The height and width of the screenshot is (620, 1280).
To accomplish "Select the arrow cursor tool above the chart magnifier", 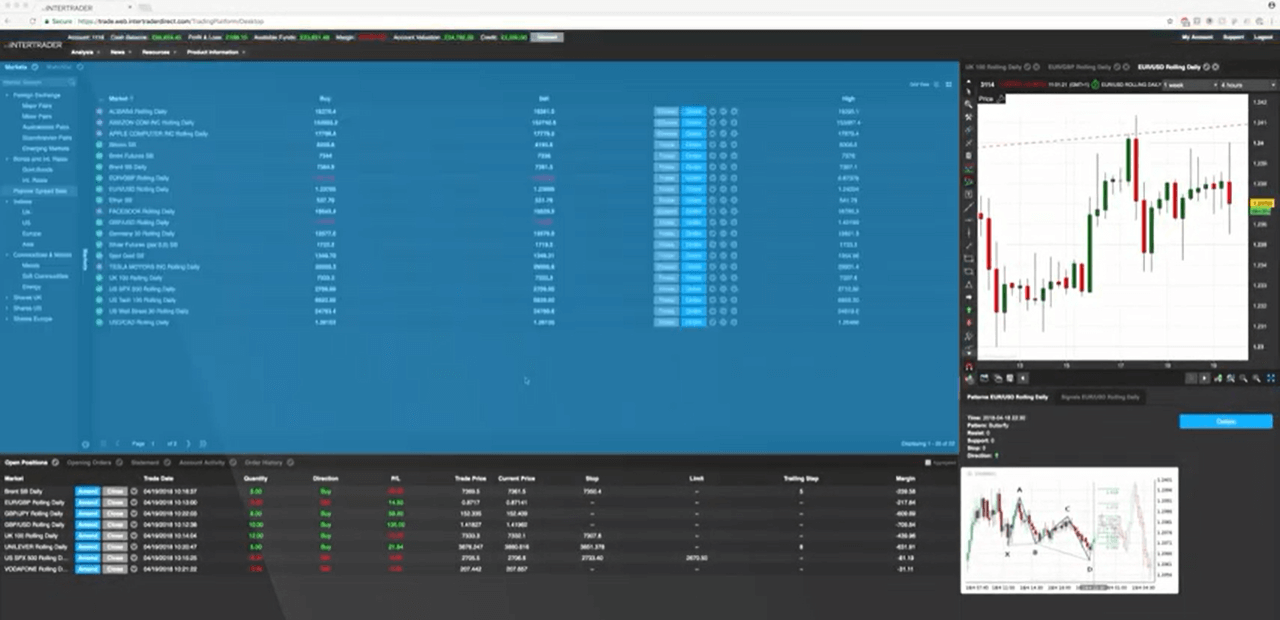I will pyautogui.click(x=968, y=92).
